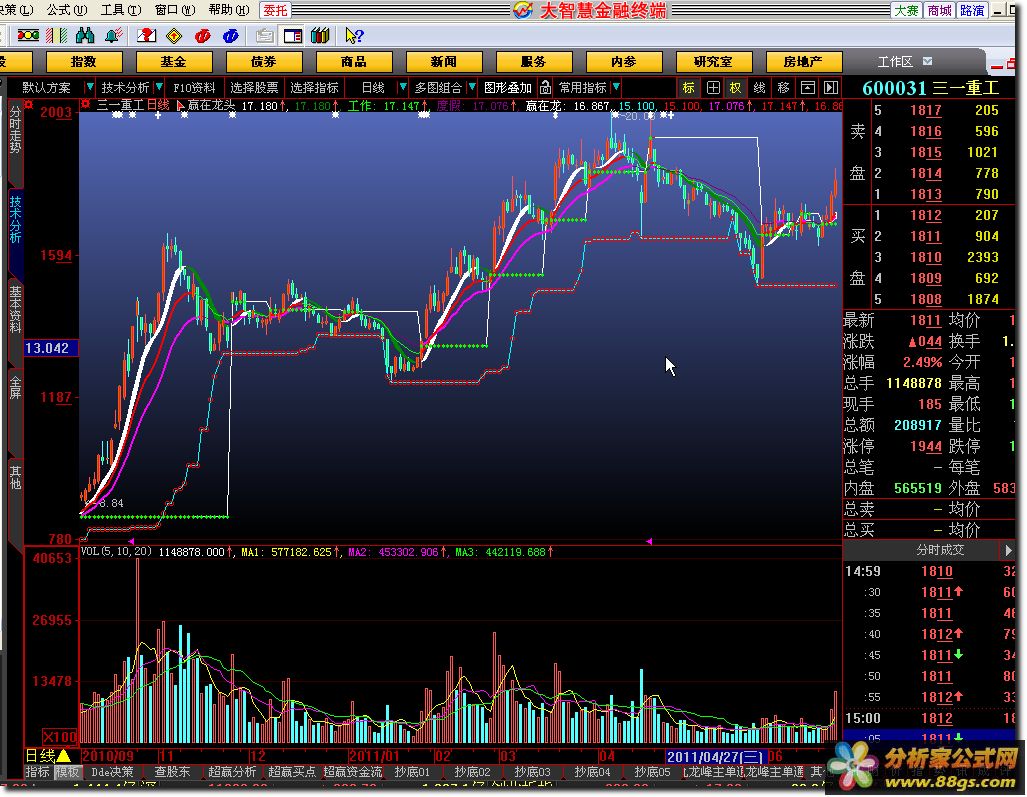1027x797 pixels.
Task: Click the 商品 category button
Action: point(354,62)
